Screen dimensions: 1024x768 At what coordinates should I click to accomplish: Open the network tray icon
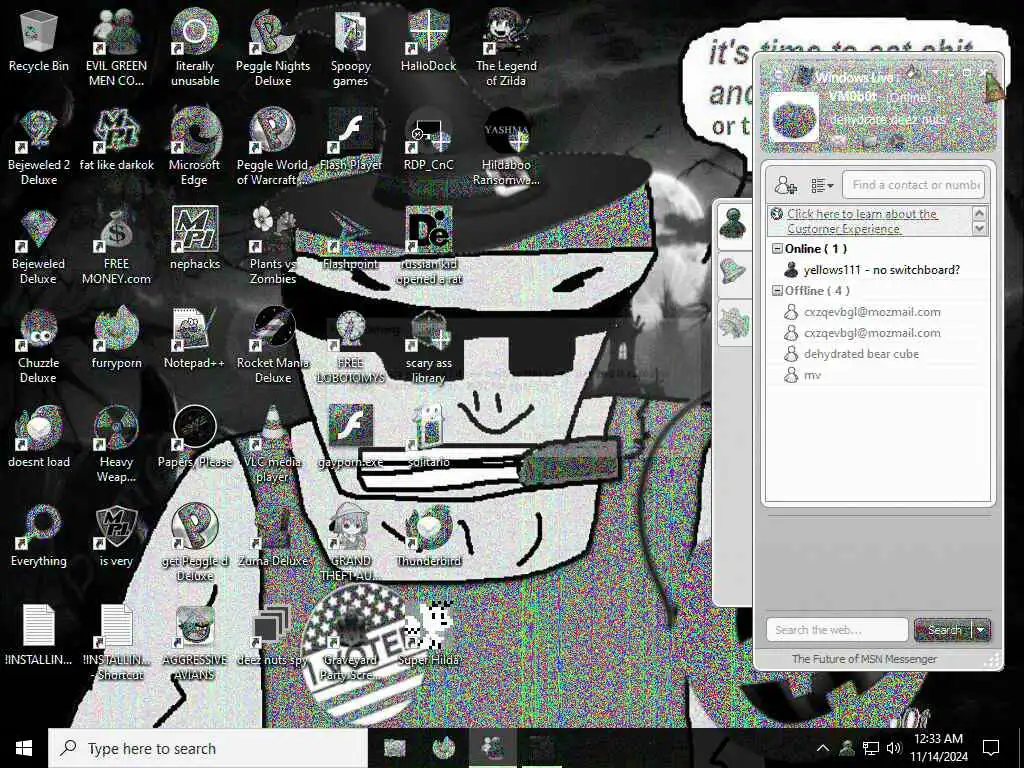pyautogui.click(x=871, y=748)
